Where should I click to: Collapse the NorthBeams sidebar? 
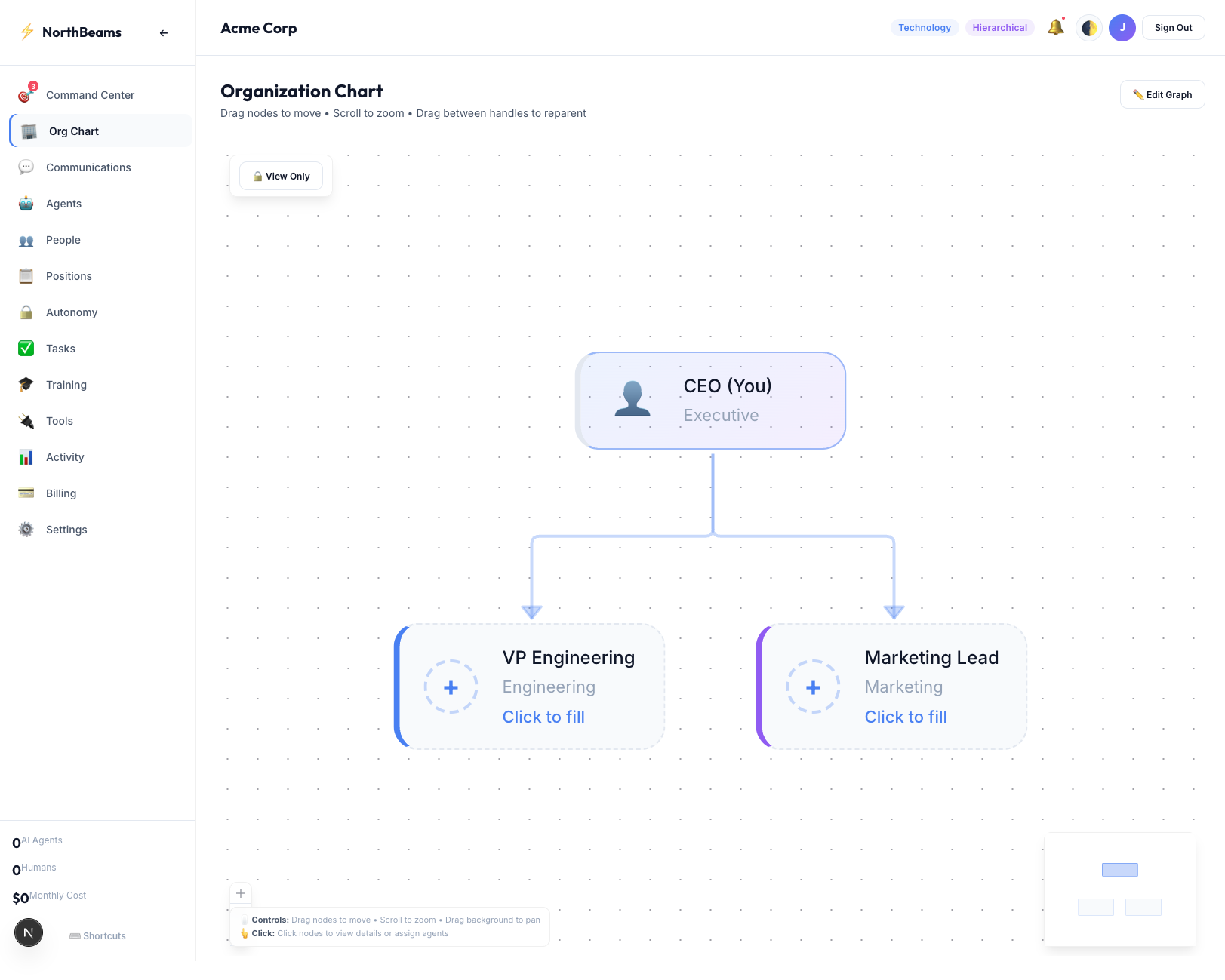(163, 32)
